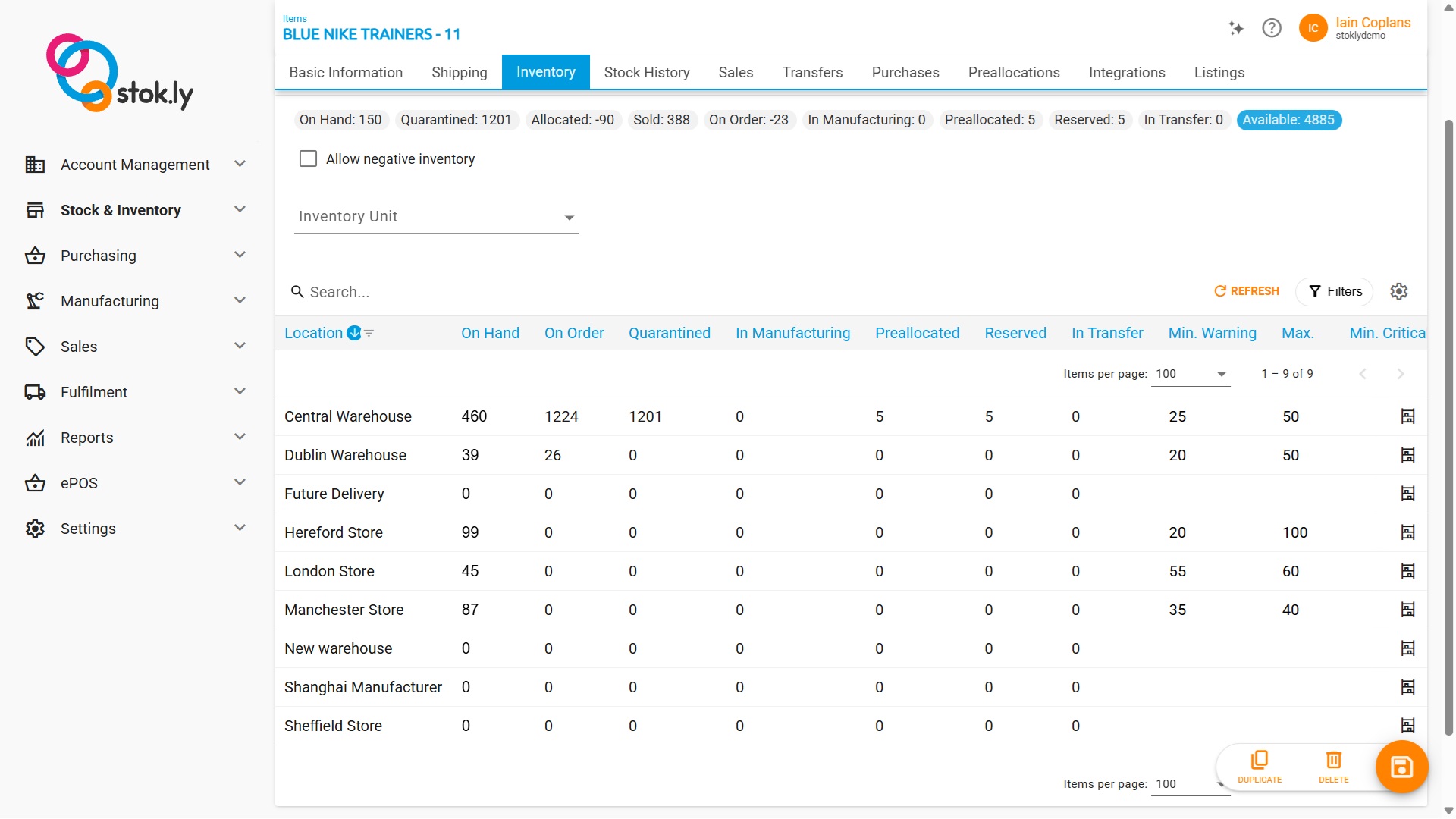Click the Reports sidebar icon
The height and width of the screenshot is (819, 1456).
pyautogui.click(x=36, y=438)
